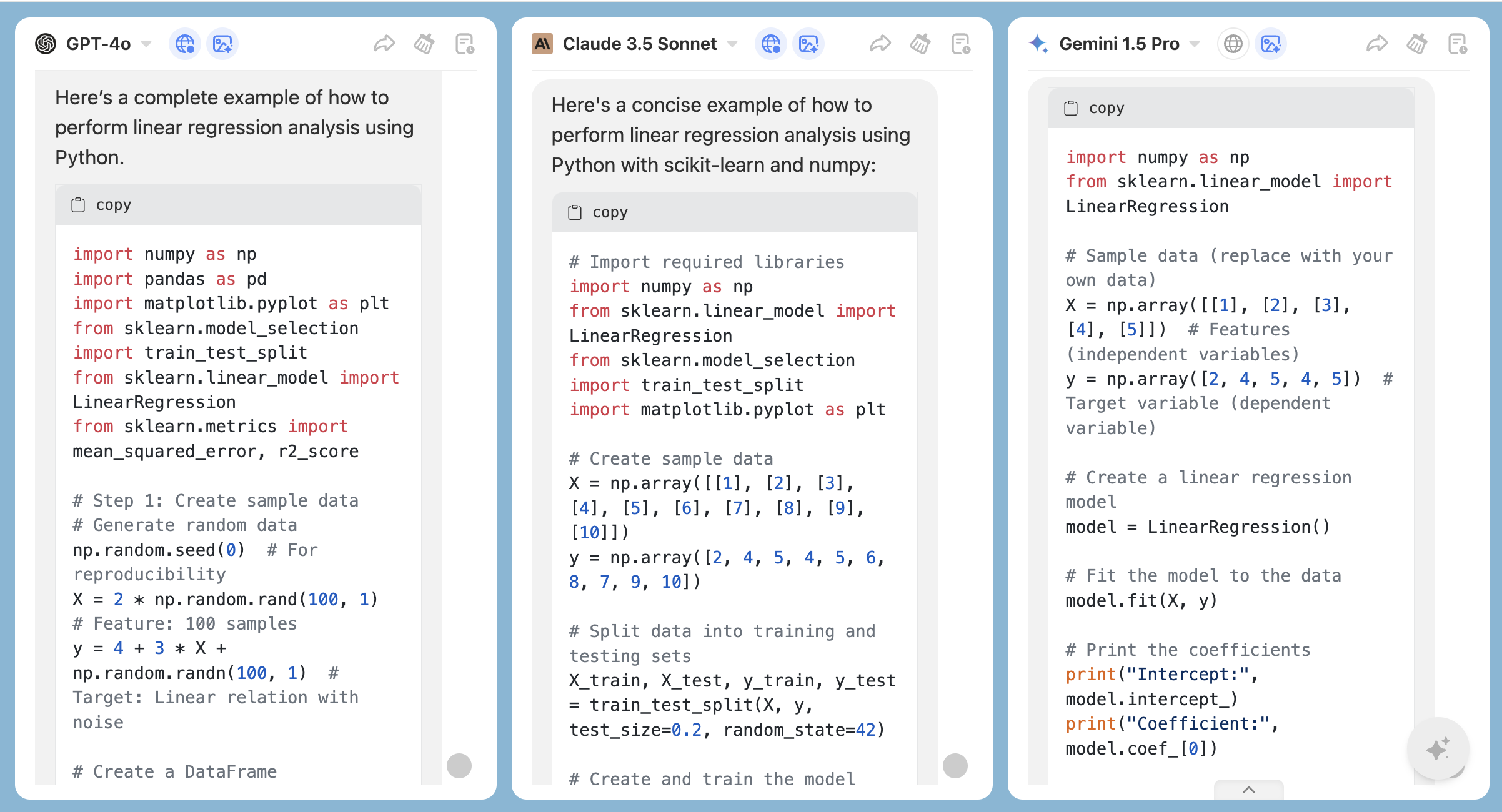Click broom icon in Gemini panel
The width and height of the screenshot is (1502, 812).
pyautogui.click(x=1417, y=44)
